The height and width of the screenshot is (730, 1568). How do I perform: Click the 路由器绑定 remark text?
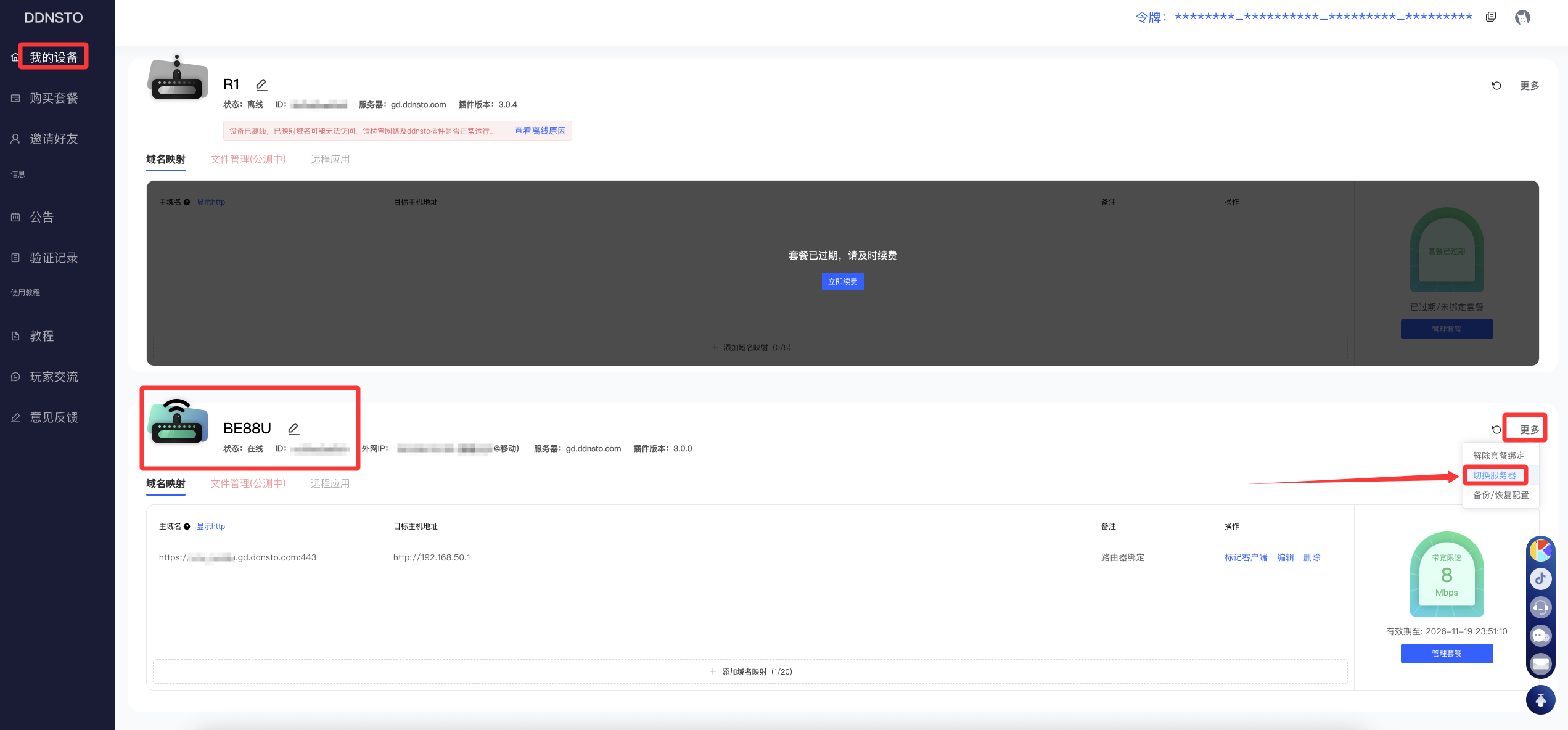[1122, 557]
